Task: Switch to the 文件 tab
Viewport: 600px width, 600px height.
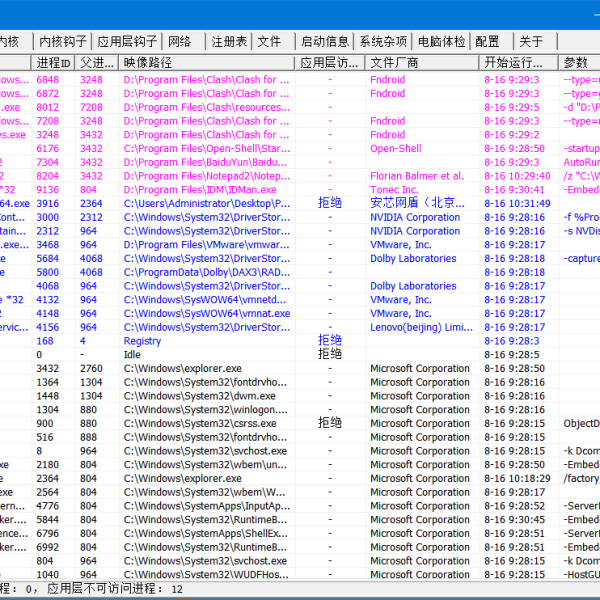Action: (x=273, y=41)
